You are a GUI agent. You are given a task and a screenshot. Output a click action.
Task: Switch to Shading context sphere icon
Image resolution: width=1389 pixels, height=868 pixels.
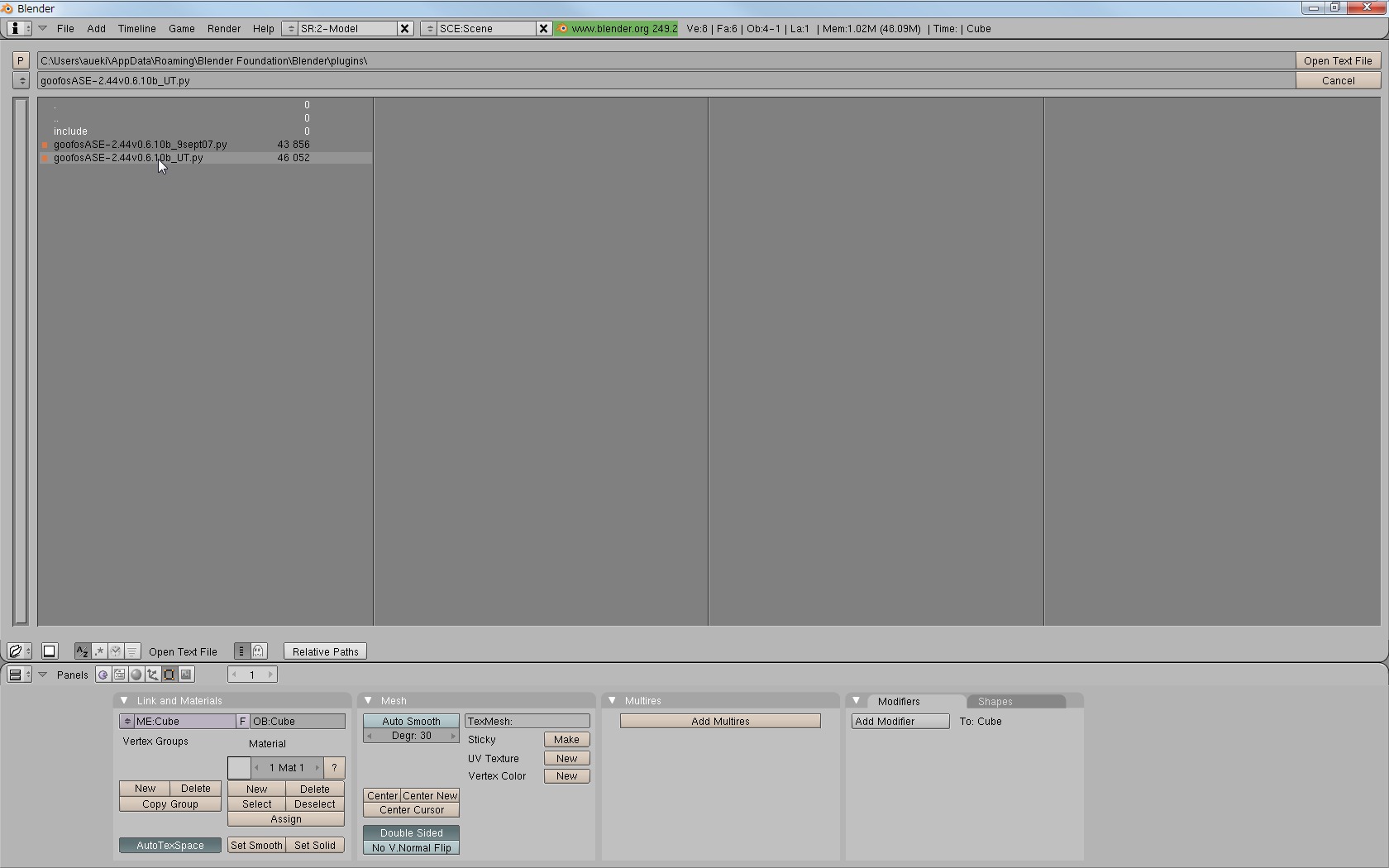tap(136, 675)
